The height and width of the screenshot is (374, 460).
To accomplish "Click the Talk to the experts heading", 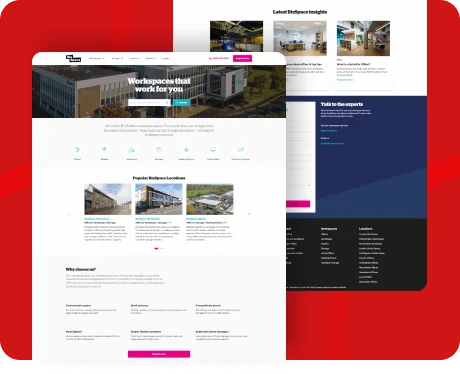I will [x=342, y=104].
